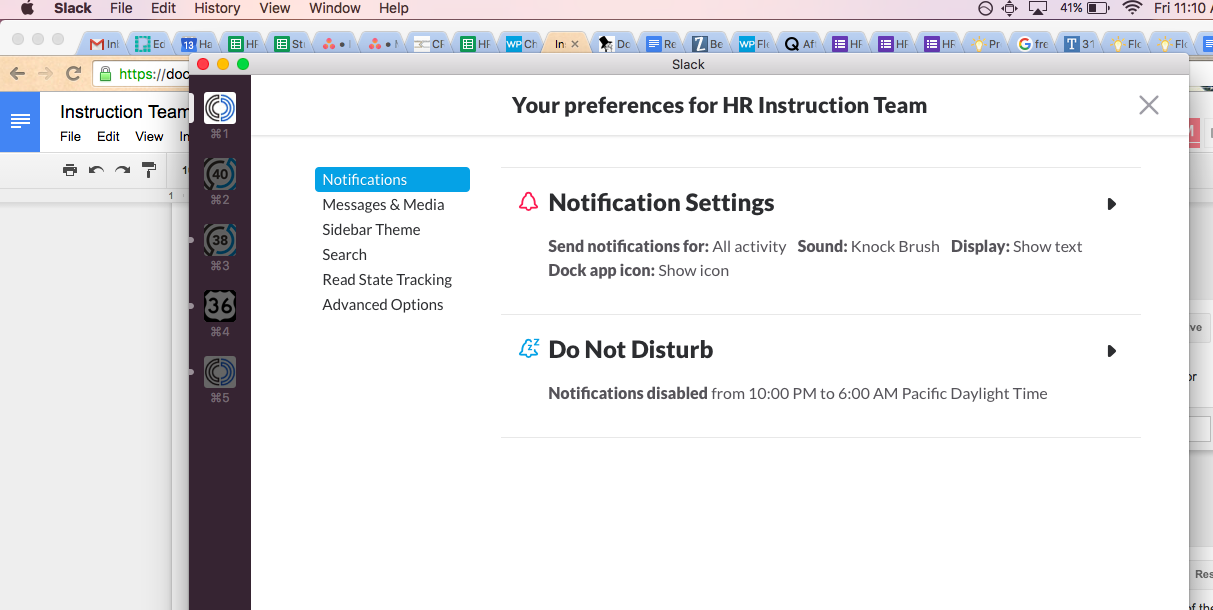Expand the Do Not Disturb section arrow

1111,351
